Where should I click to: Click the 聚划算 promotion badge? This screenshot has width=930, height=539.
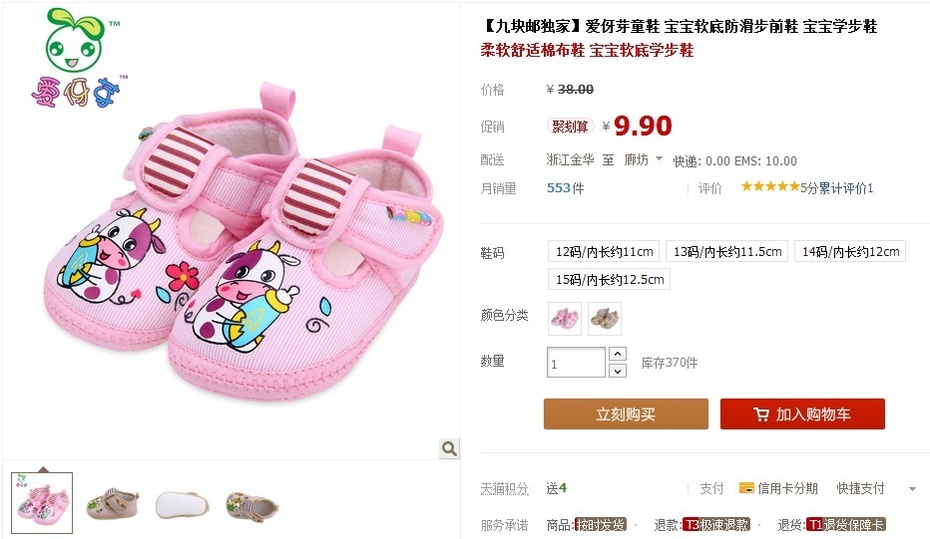pos(570,126)
